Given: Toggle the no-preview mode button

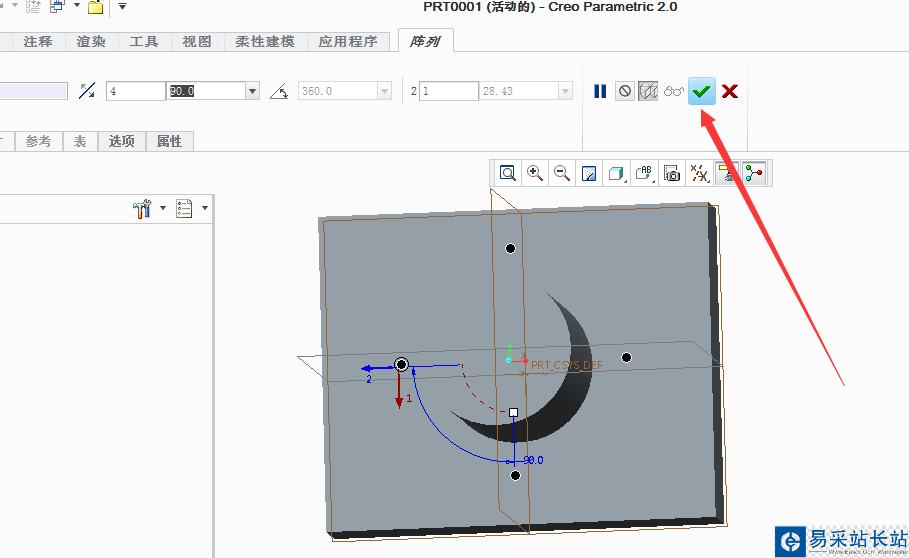Looking at the screenshot, I should [625, 91].
